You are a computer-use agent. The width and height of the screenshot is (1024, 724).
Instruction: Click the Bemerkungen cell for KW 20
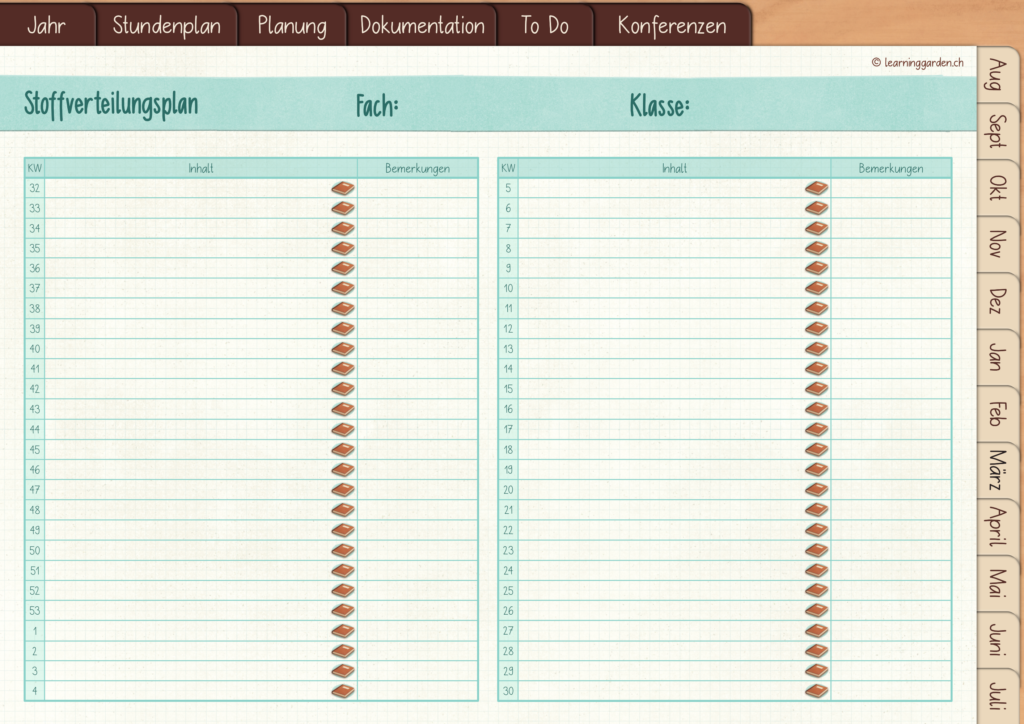pyautogui.click(x=891, y=490)
